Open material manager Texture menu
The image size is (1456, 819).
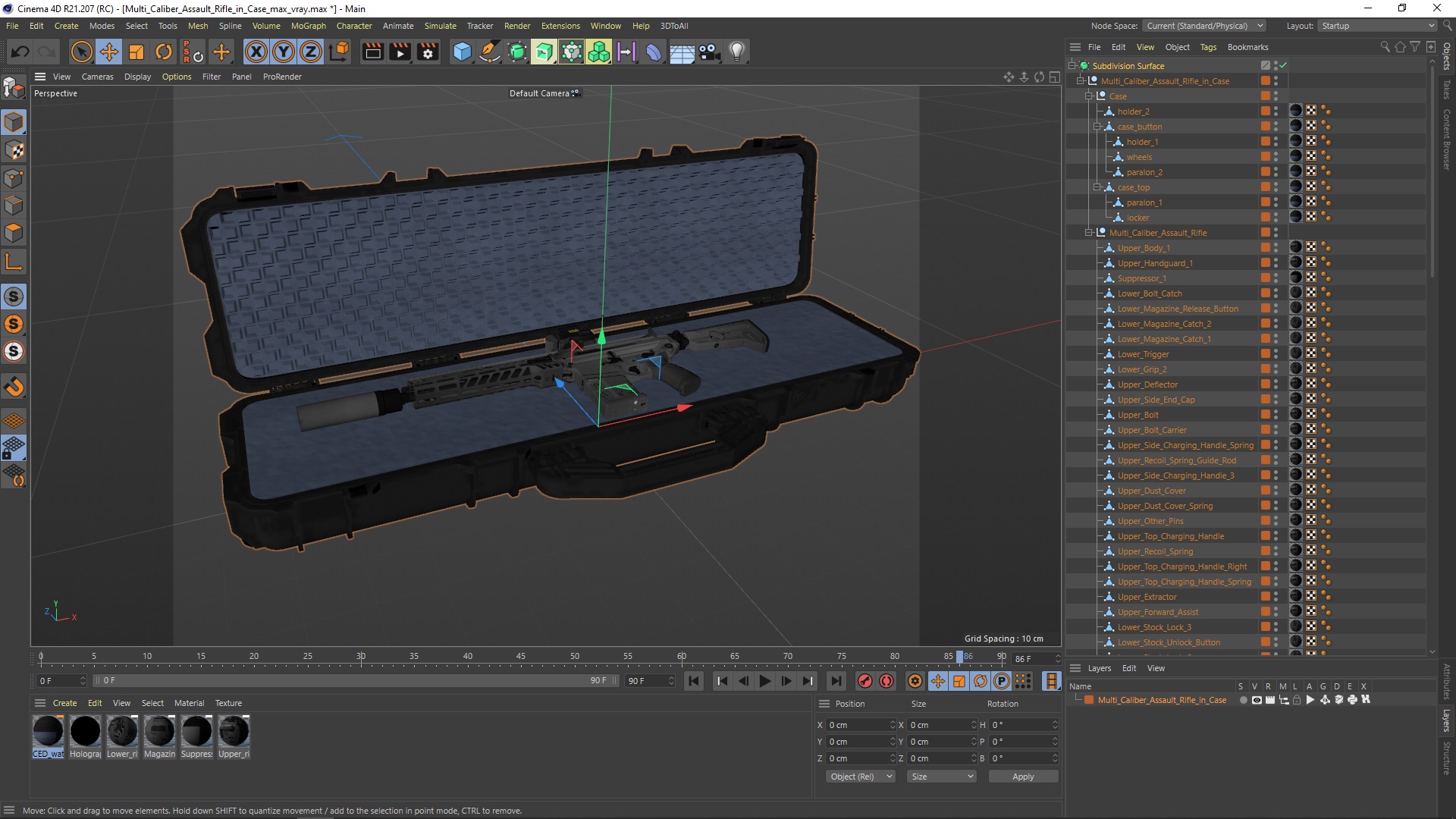(228, 704)
